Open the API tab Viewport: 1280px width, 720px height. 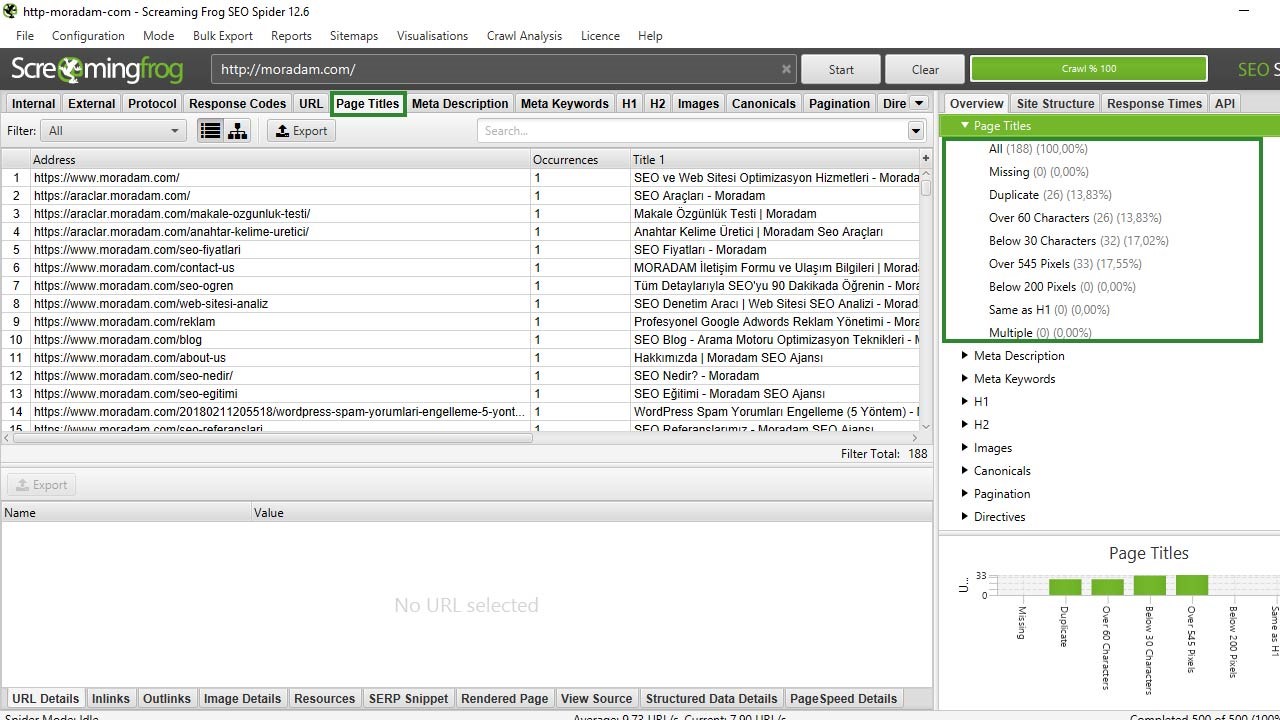pyautogui.click(x=1225, y=103)
